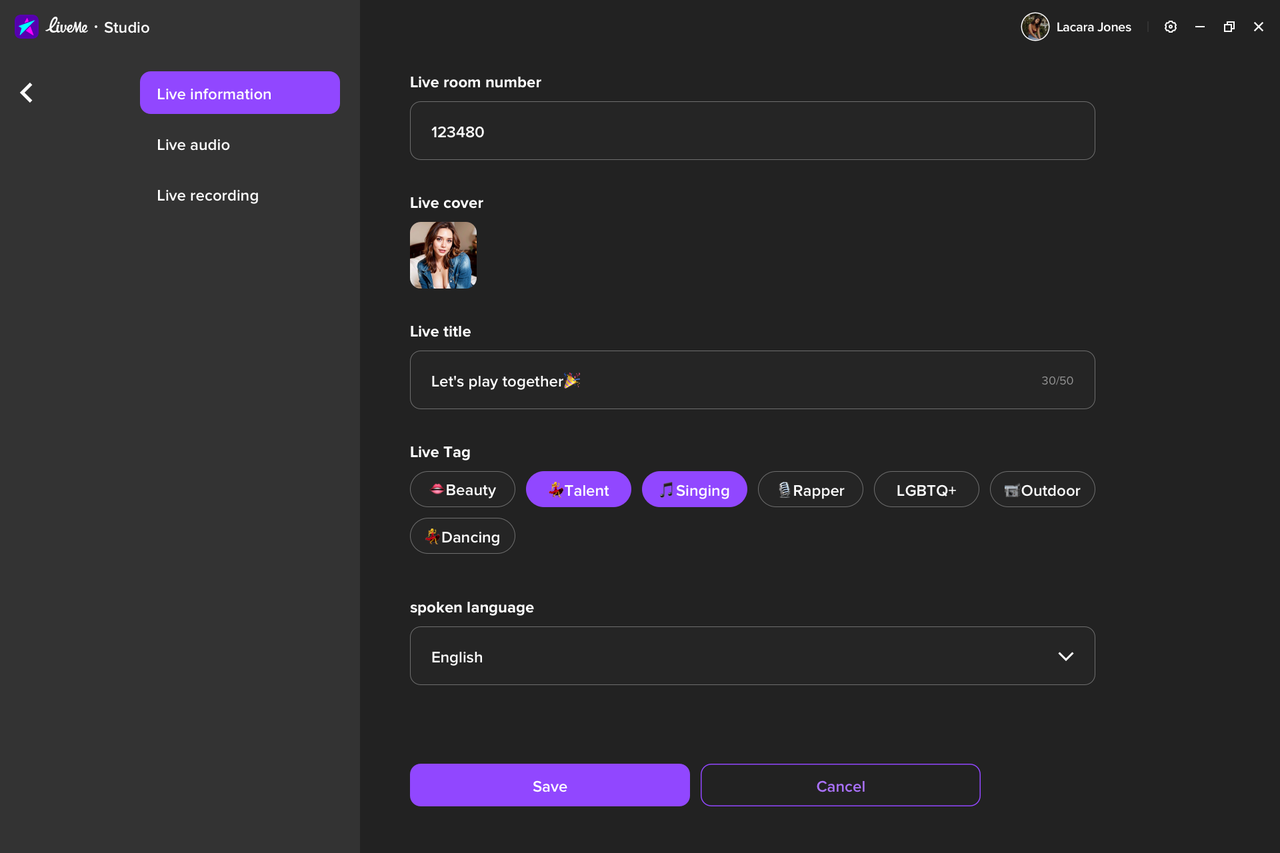Open the settings gear
The height and width of the screenshot is (853, 1280).
1170,27
